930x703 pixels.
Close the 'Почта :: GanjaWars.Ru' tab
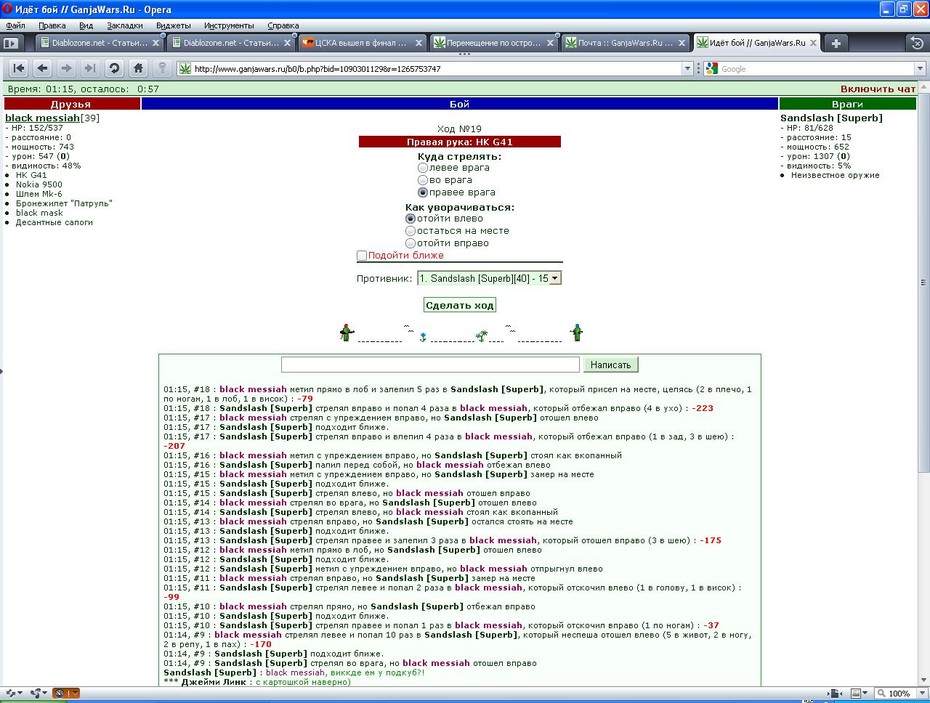[x=681, y=43]
